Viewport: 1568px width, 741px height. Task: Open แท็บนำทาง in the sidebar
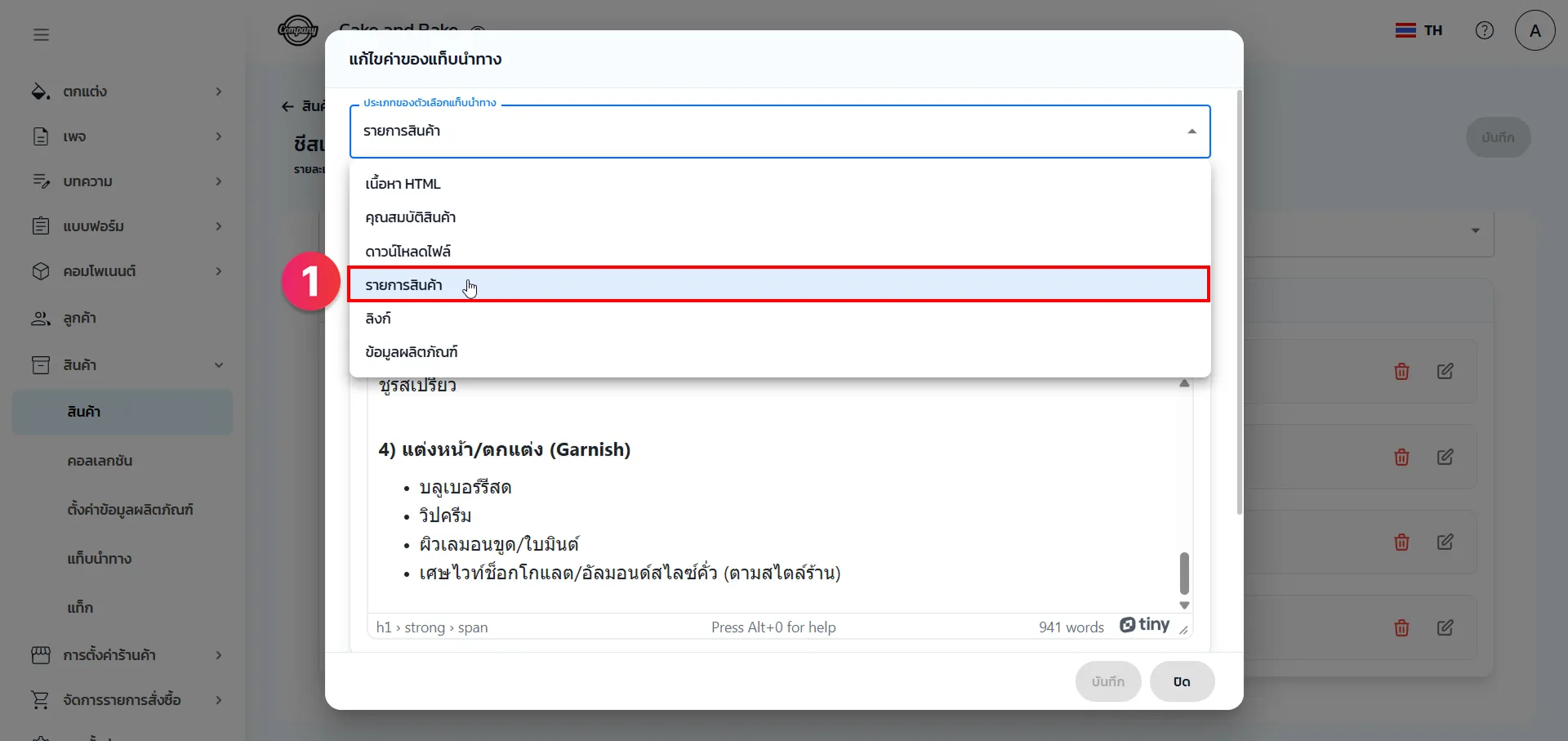(99, 559)
